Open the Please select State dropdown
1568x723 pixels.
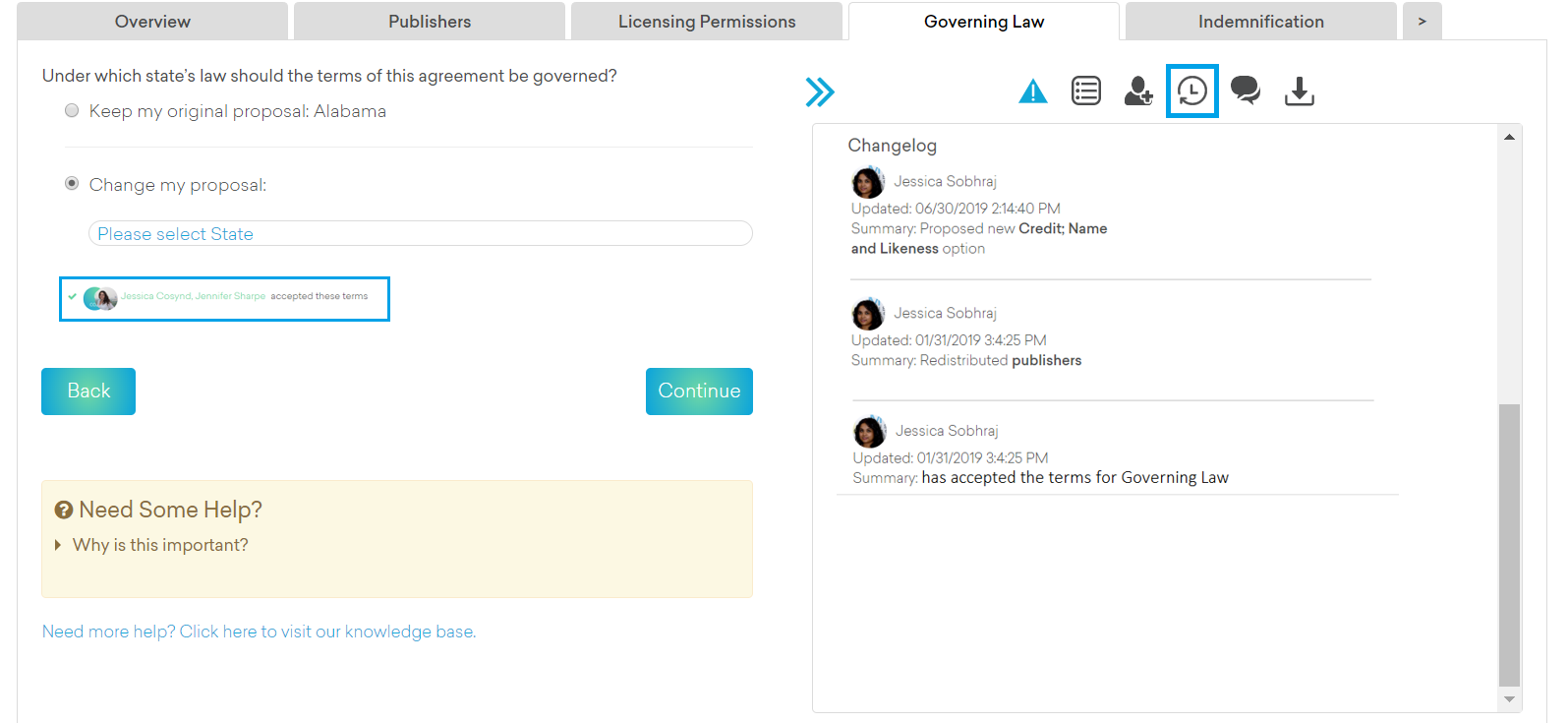(x=420, y=234)
